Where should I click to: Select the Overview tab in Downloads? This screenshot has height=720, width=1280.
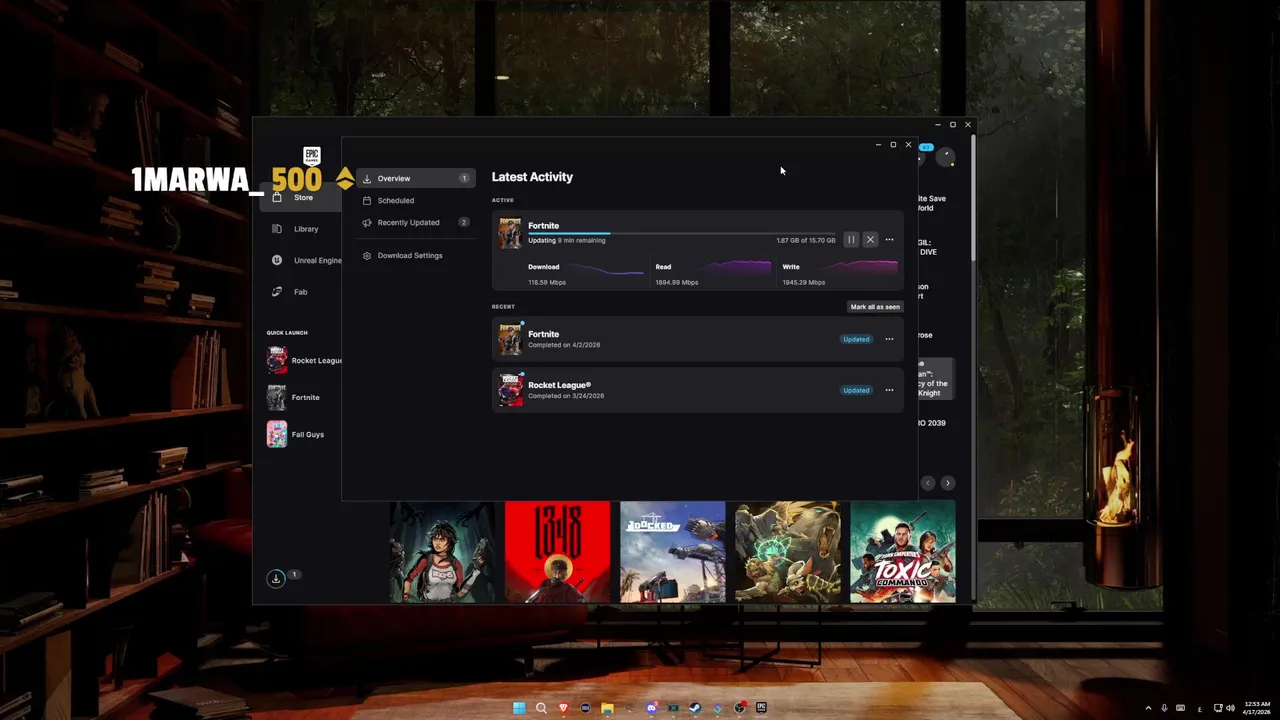point(415,178)
